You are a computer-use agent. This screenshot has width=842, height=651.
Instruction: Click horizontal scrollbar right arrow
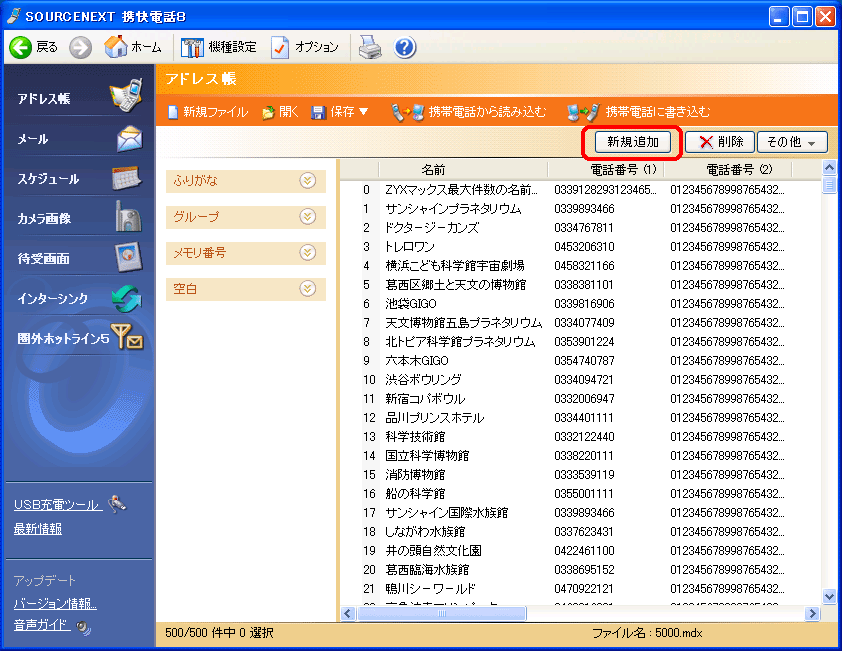tap(812, 613)
